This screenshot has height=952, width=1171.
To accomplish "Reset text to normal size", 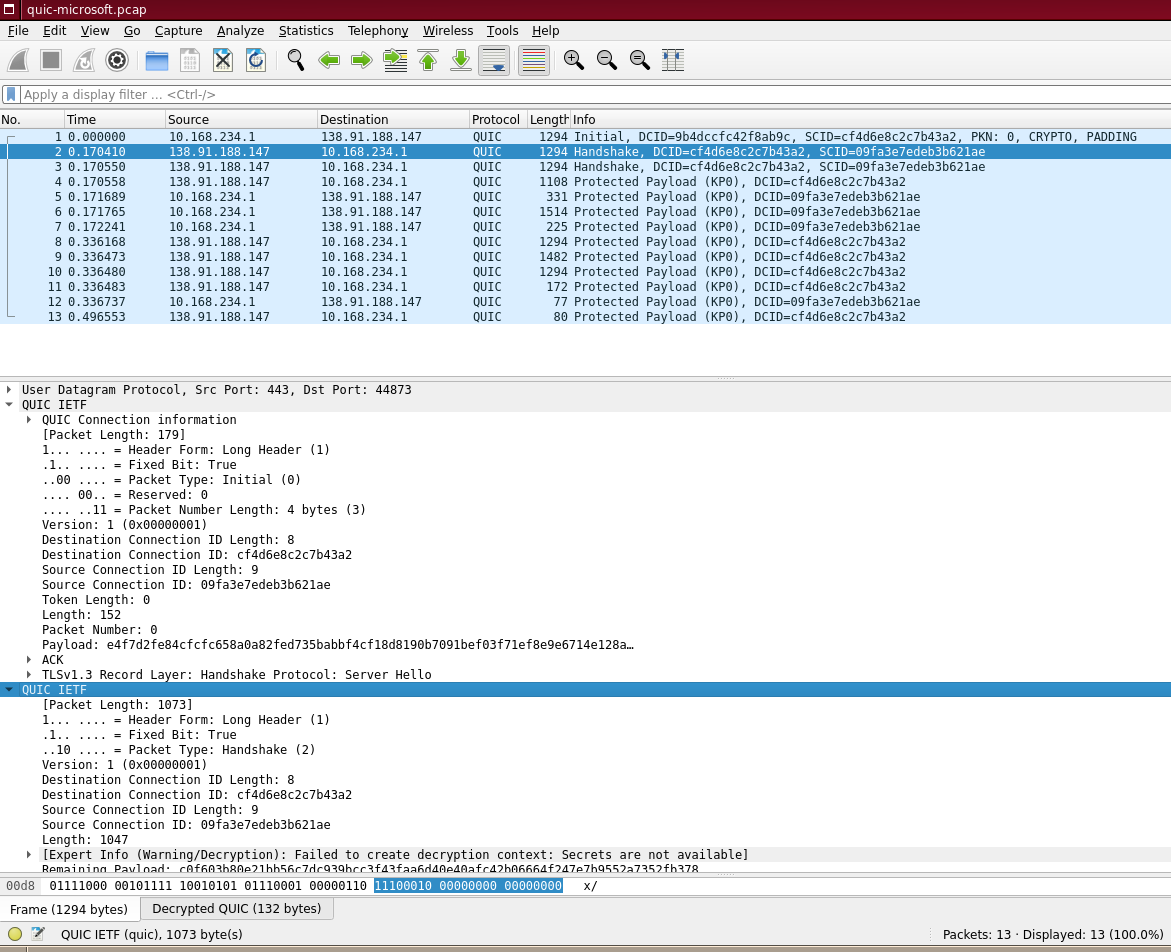I will click(639, 60).
